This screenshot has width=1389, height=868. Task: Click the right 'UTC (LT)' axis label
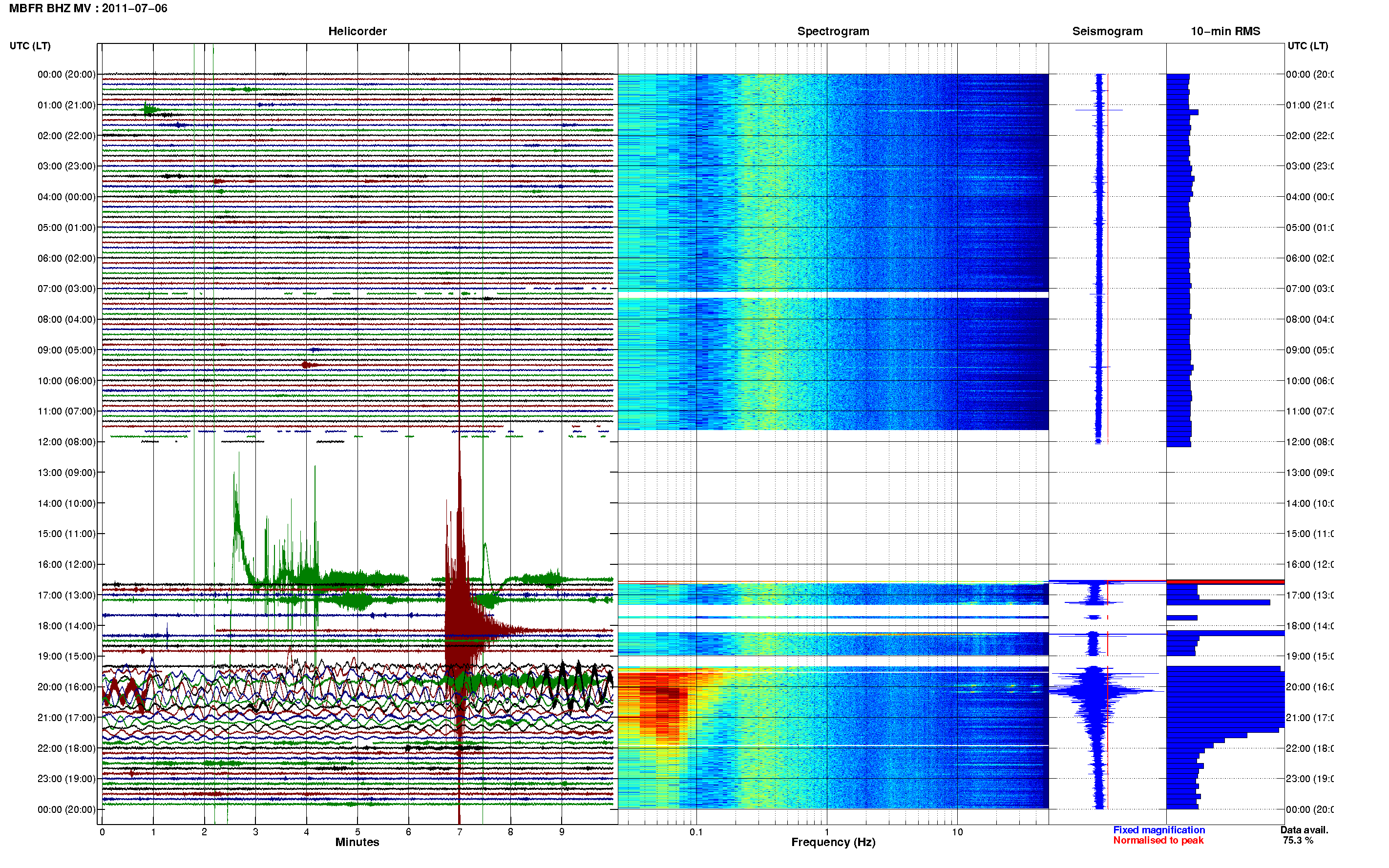pyautogui.click(x=1307, y=46)
